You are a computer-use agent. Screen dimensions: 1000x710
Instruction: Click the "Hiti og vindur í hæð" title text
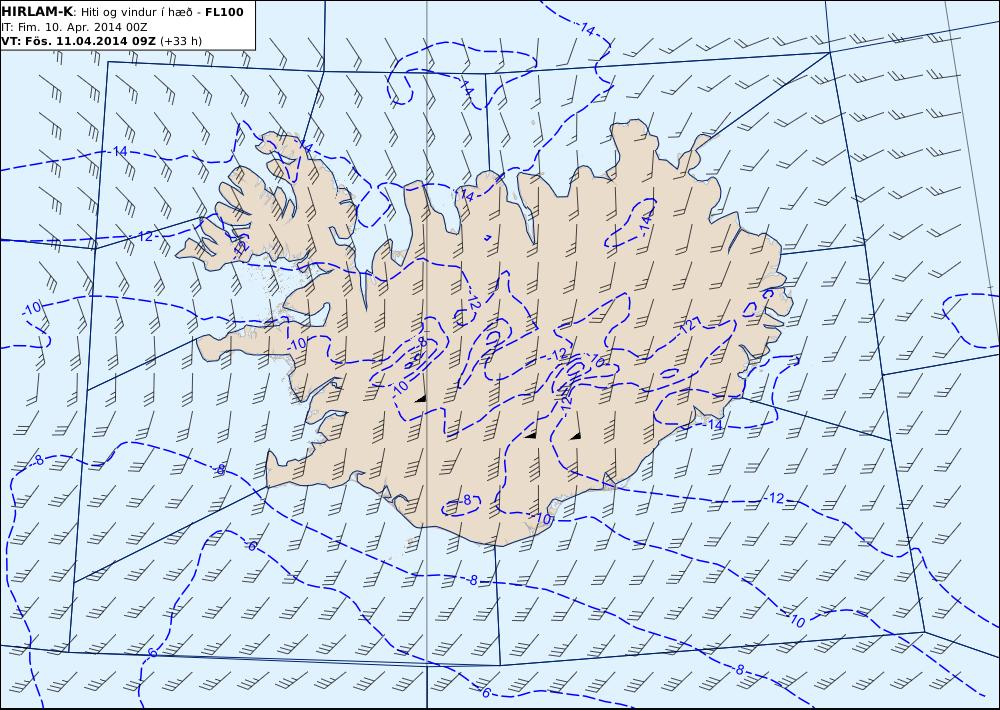coord(136,13)
